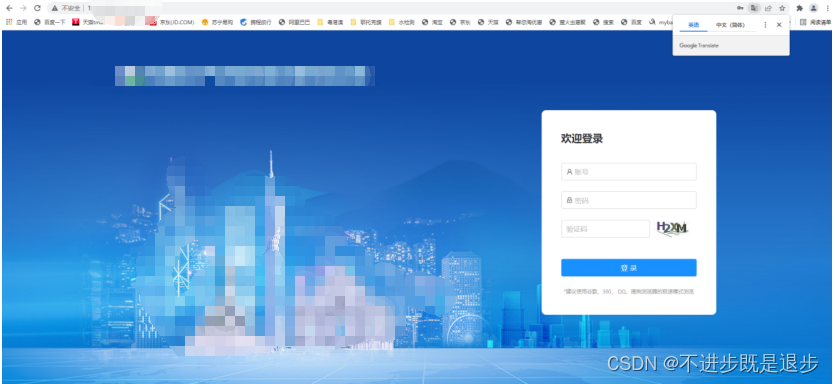This screenshot has height=384, width=835.
Task: Select the 中文（简体） tab in translate popup
Action: click(730, 25)
